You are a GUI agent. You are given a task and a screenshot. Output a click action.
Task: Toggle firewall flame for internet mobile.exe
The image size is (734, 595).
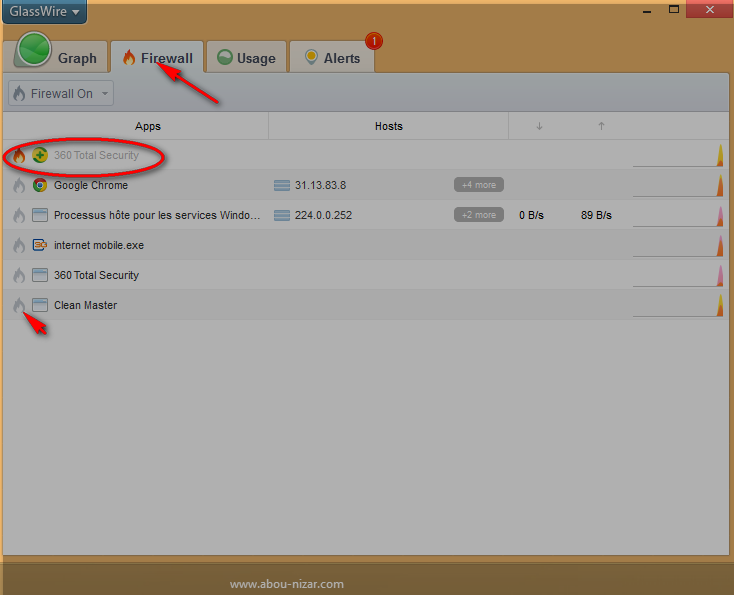[x=19, y=245]
